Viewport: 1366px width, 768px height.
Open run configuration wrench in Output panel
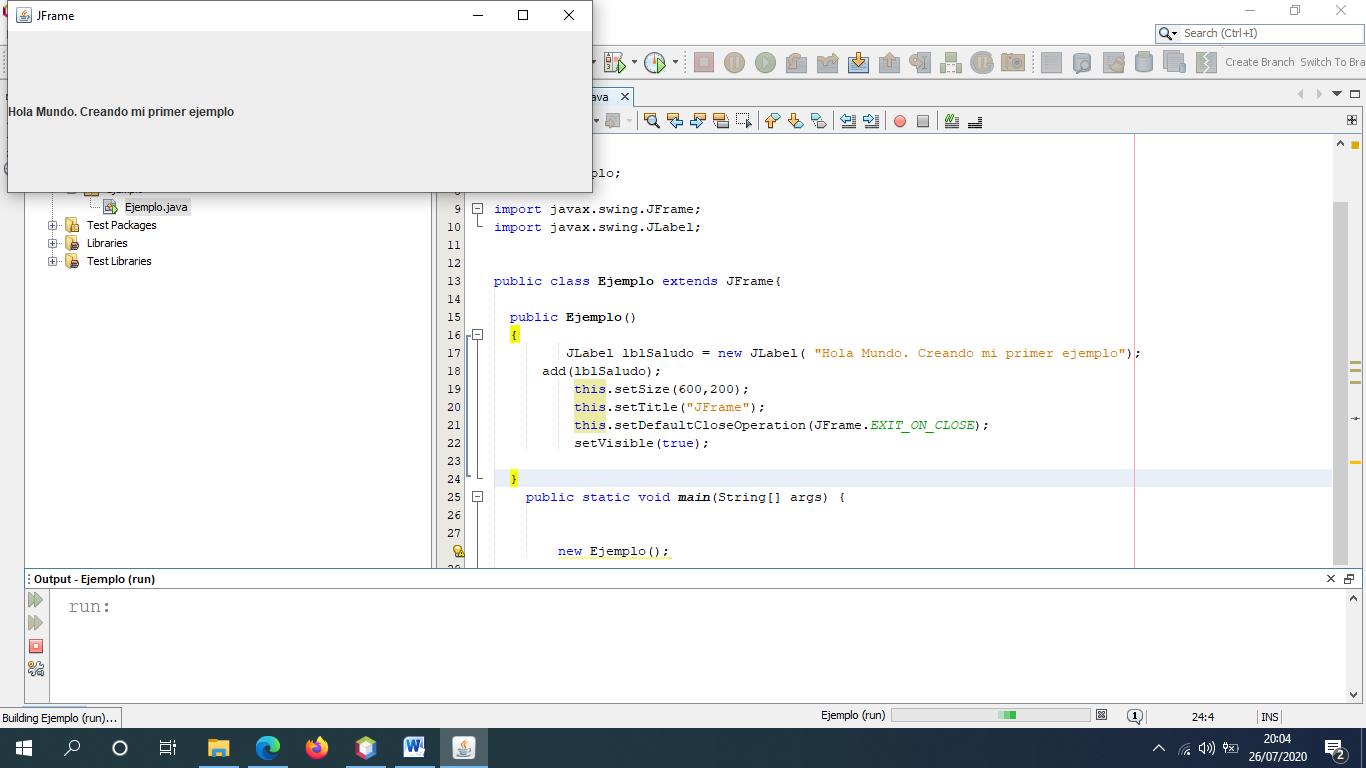click(34, 669)
